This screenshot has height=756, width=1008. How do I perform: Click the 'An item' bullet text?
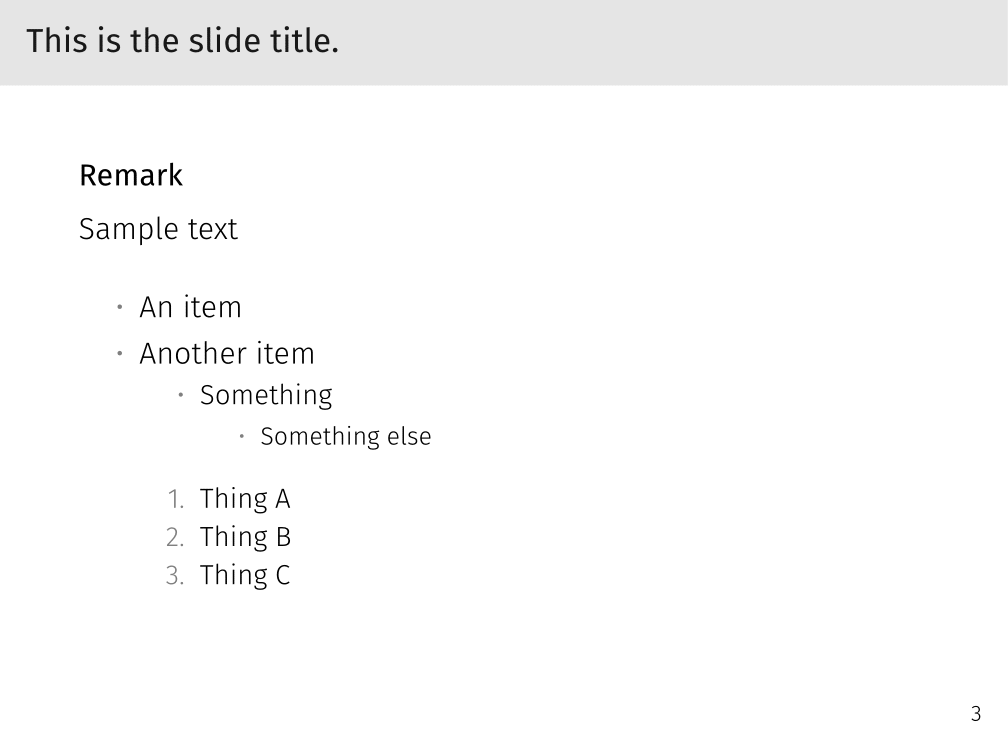tap(190, 307)
